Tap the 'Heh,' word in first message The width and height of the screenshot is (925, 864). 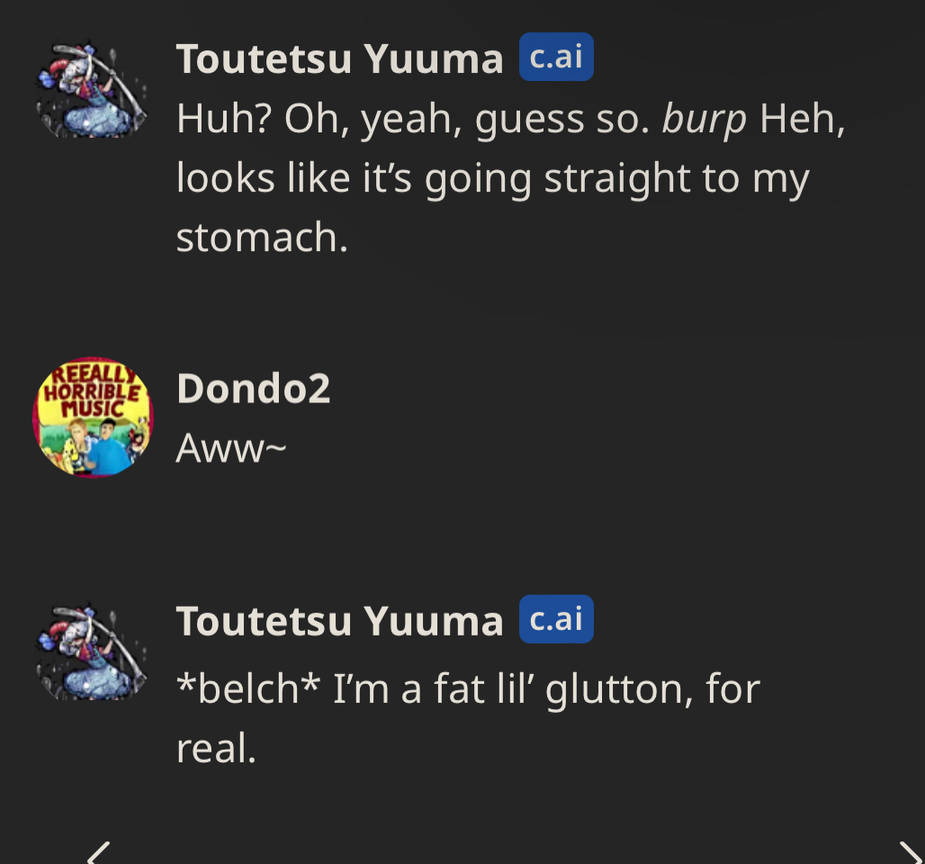(803, 120)
